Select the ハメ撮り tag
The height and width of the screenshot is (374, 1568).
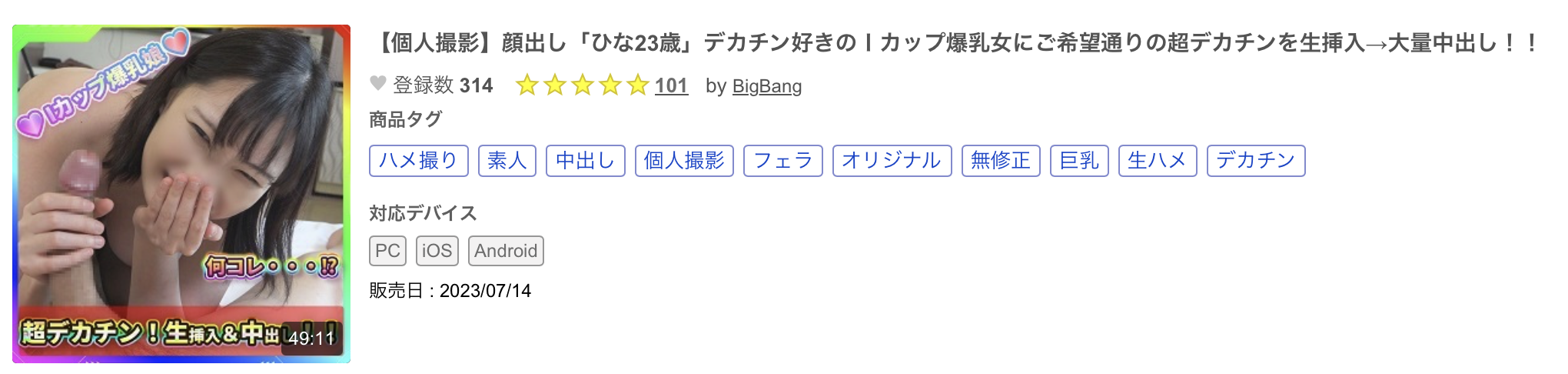coord(418,160)
